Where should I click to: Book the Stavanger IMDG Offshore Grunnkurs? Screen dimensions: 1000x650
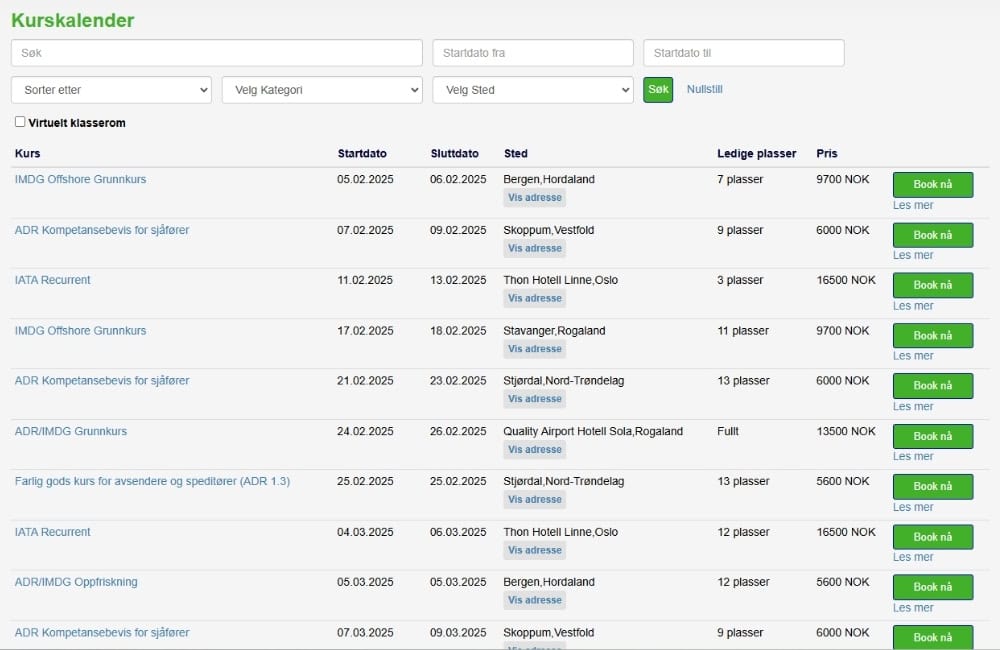pos(932,335)
